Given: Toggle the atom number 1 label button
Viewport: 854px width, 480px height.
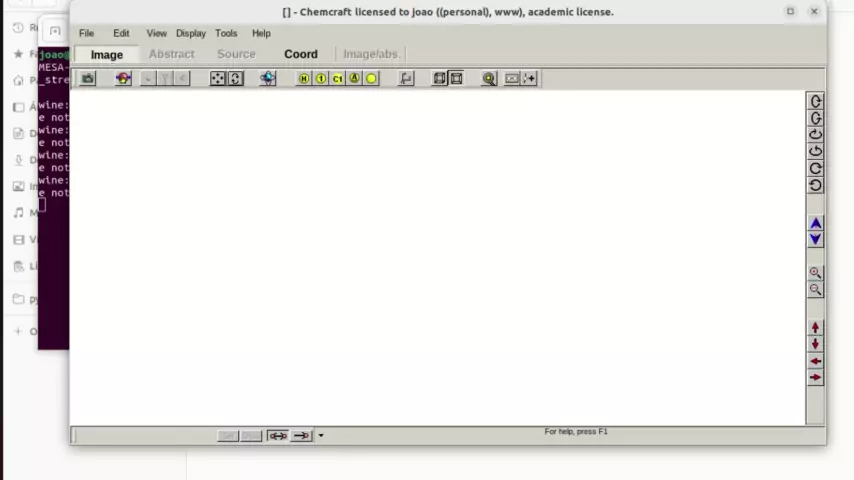Looking at the screenshot, I should click(x=321, y=78).
